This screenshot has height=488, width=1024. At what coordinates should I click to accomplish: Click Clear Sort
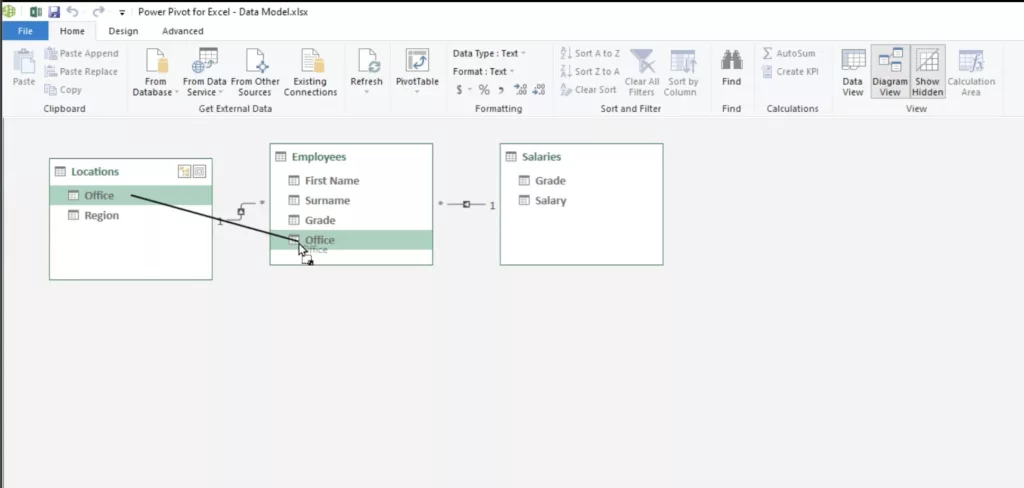pyautogui.click(x=588, y=90)
